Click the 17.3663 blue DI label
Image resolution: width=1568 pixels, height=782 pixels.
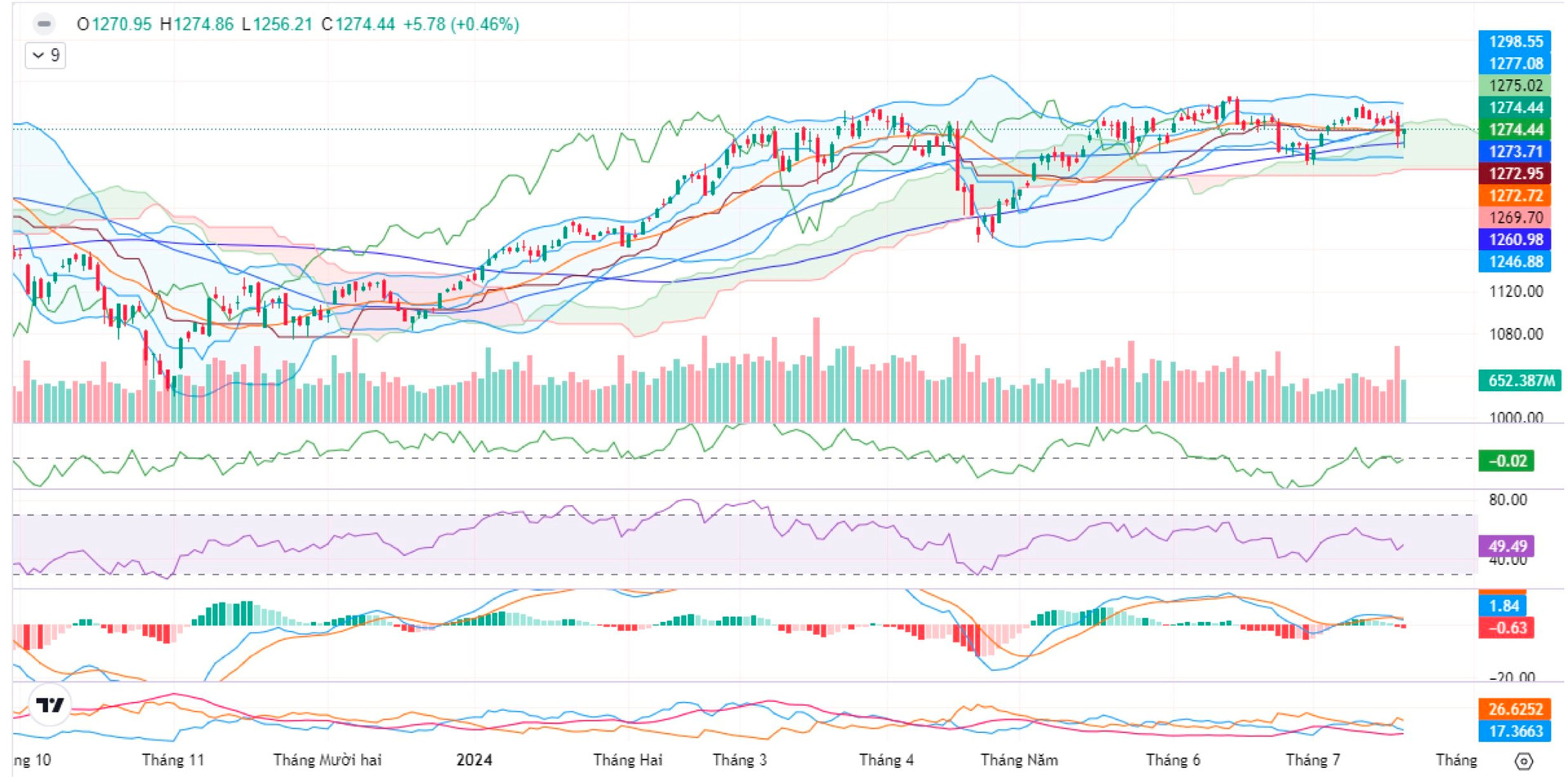1515,731
